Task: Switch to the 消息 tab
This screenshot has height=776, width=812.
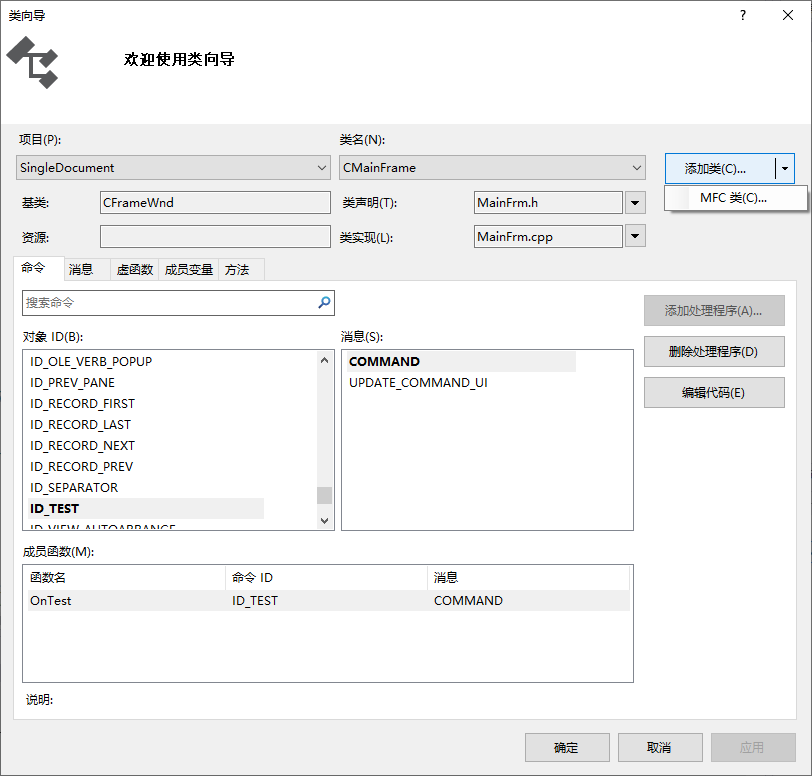Action: coord(83,268)
